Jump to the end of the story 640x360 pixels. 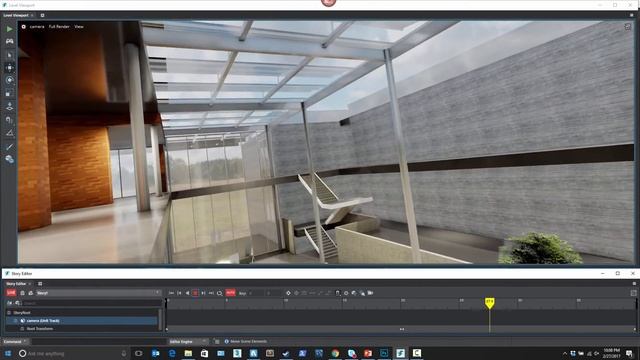click(x=211, y=293)
